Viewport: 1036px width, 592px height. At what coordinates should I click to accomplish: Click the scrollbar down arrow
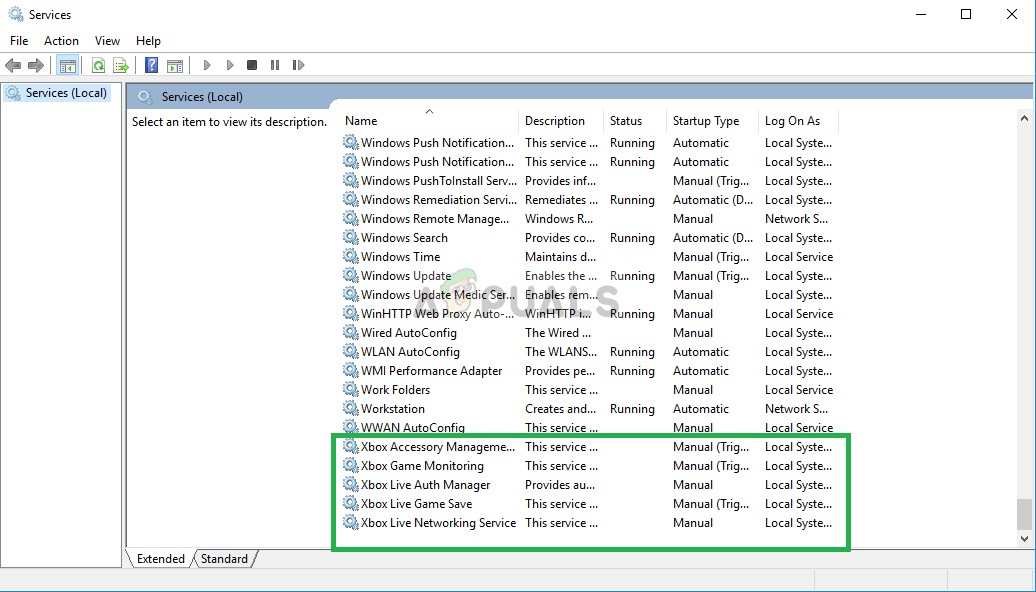tap(1024, 539)
